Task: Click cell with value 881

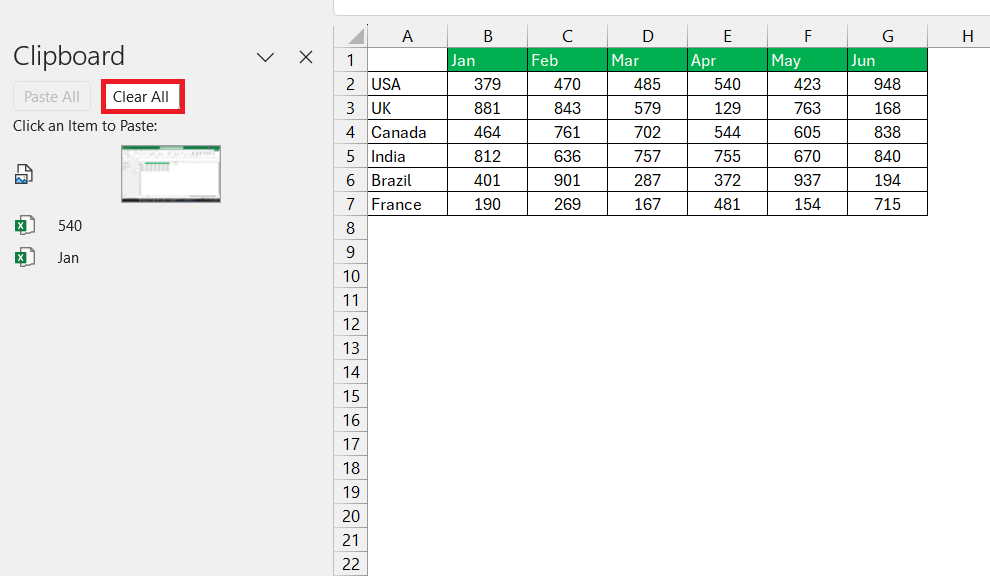Action: pos(487,108)
